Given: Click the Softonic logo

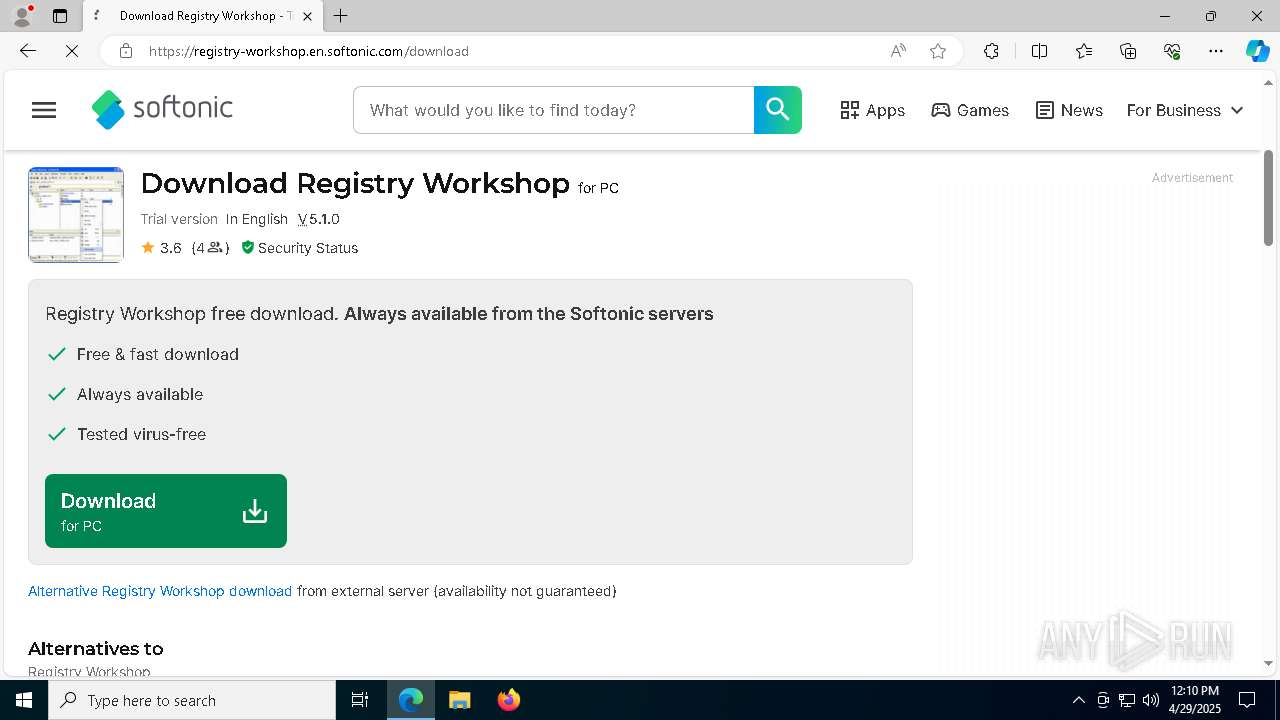Looking at the screenshot, I should pos(162,109).
